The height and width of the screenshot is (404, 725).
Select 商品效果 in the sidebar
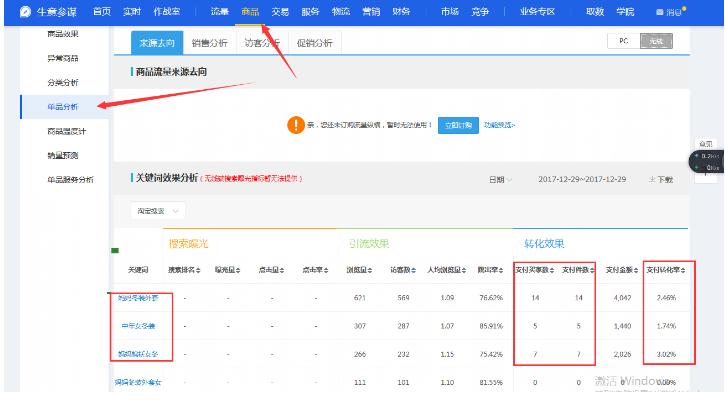[x=63, y=34]
